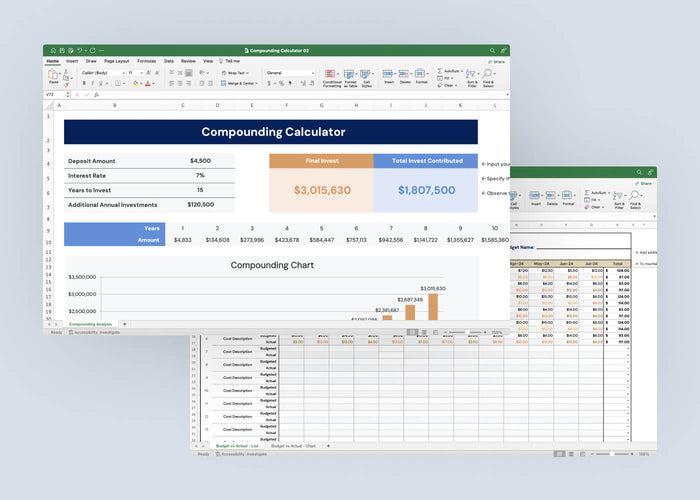Click the Wrap Text button
700x500 pixels.
236,72
